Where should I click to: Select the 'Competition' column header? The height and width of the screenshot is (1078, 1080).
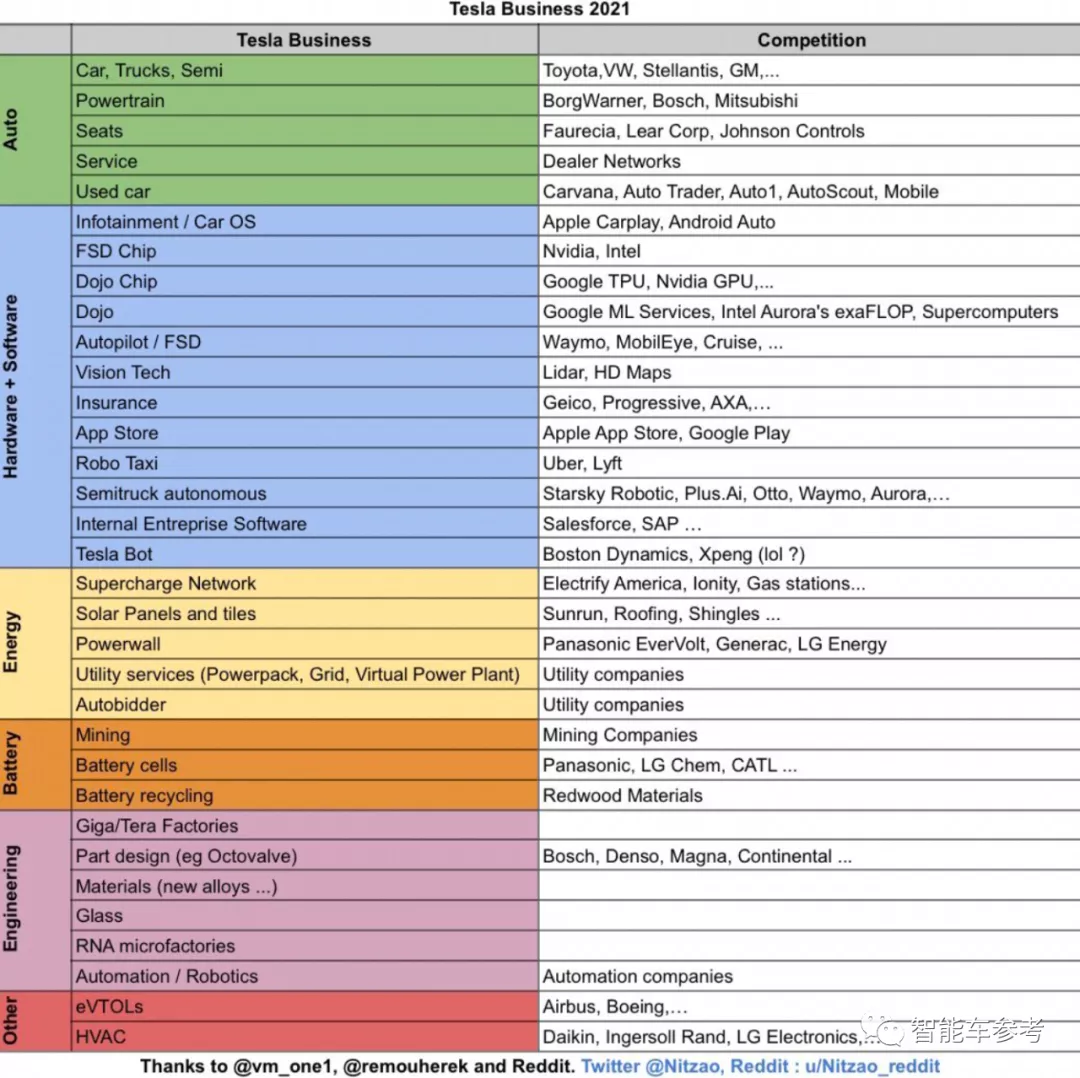[810, 41]
